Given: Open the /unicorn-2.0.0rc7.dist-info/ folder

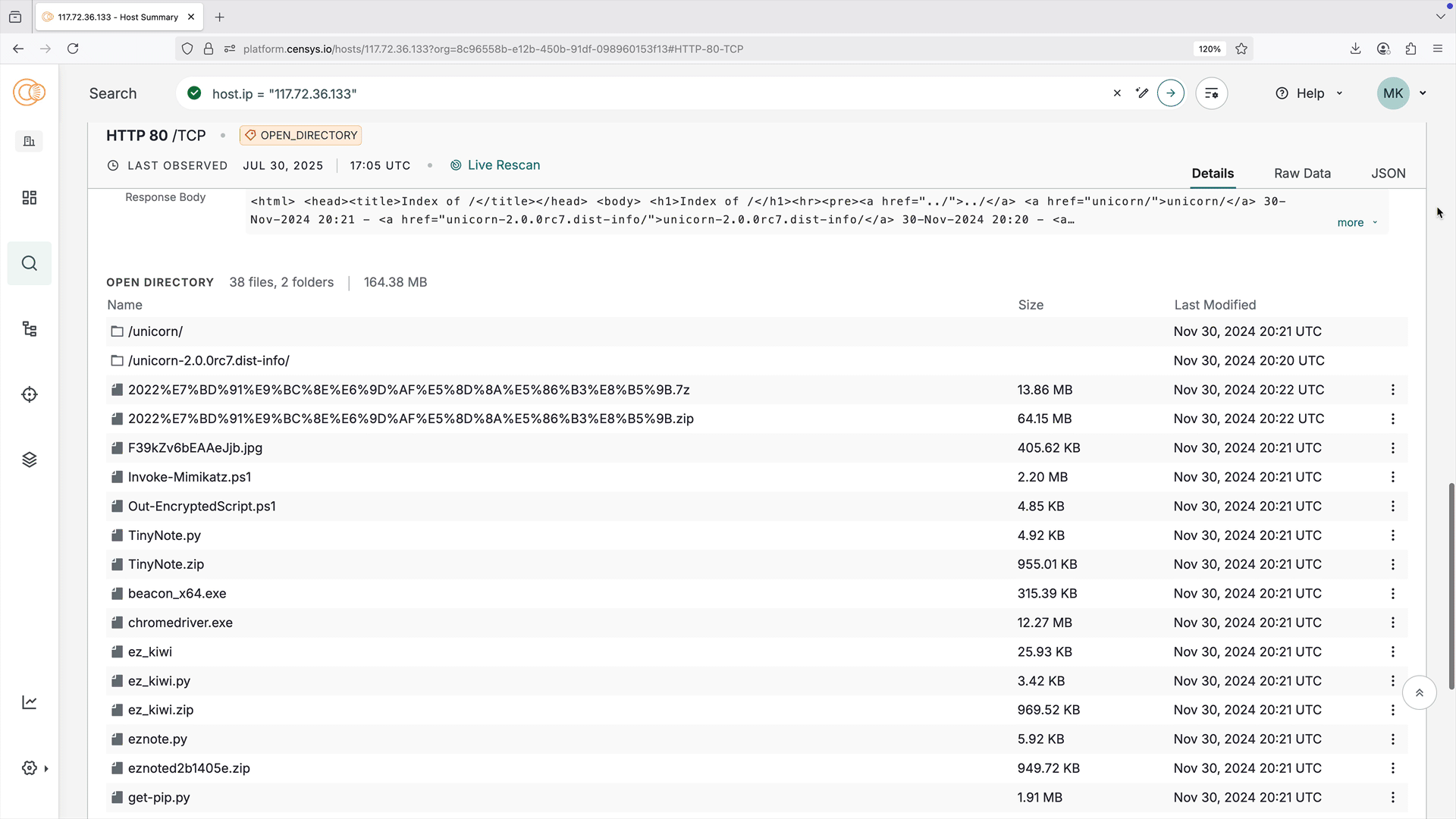Looking at the screenshot, I should pos(209,361).
